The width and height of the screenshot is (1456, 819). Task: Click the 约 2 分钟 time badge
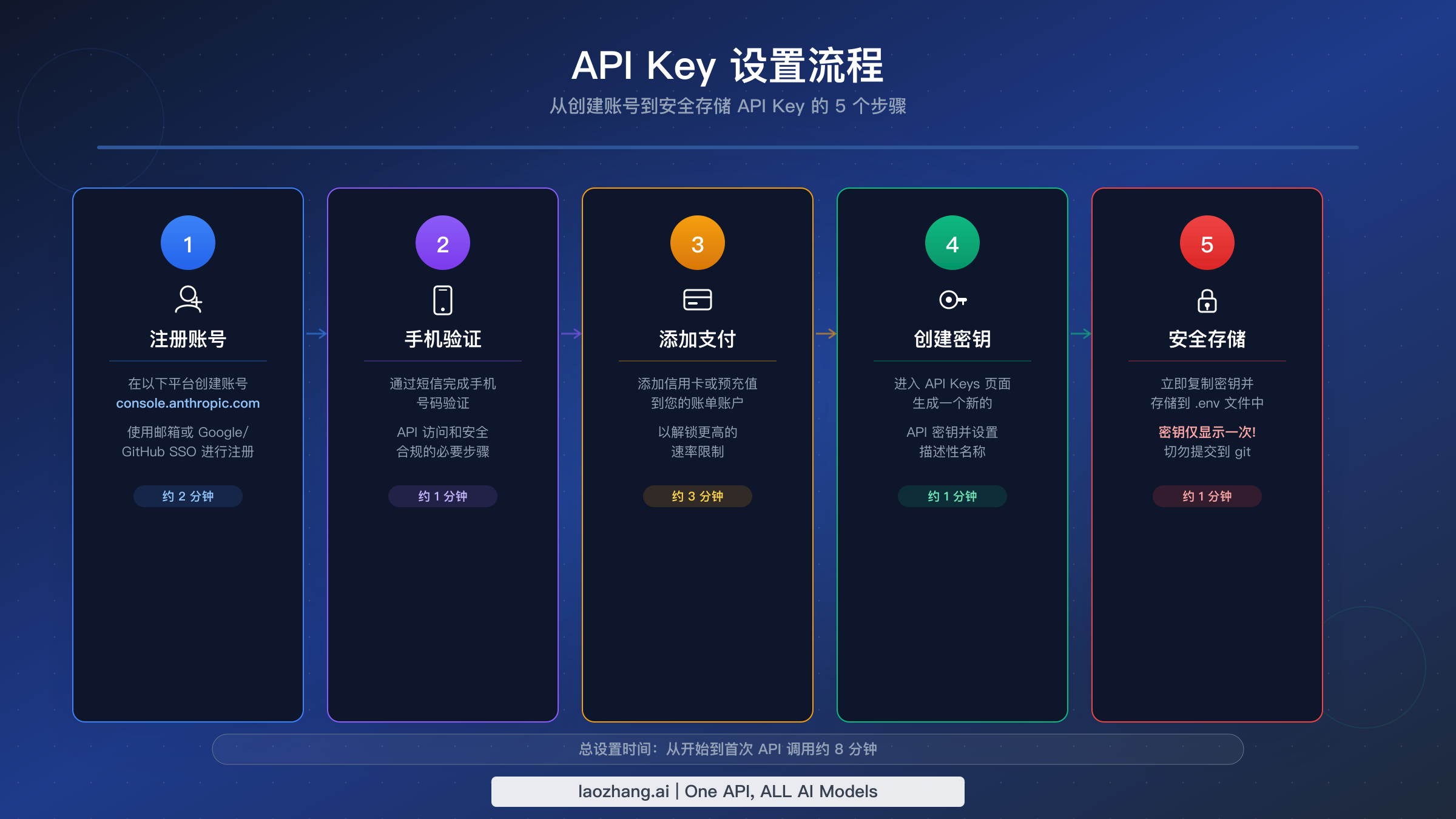coord(187,496)
